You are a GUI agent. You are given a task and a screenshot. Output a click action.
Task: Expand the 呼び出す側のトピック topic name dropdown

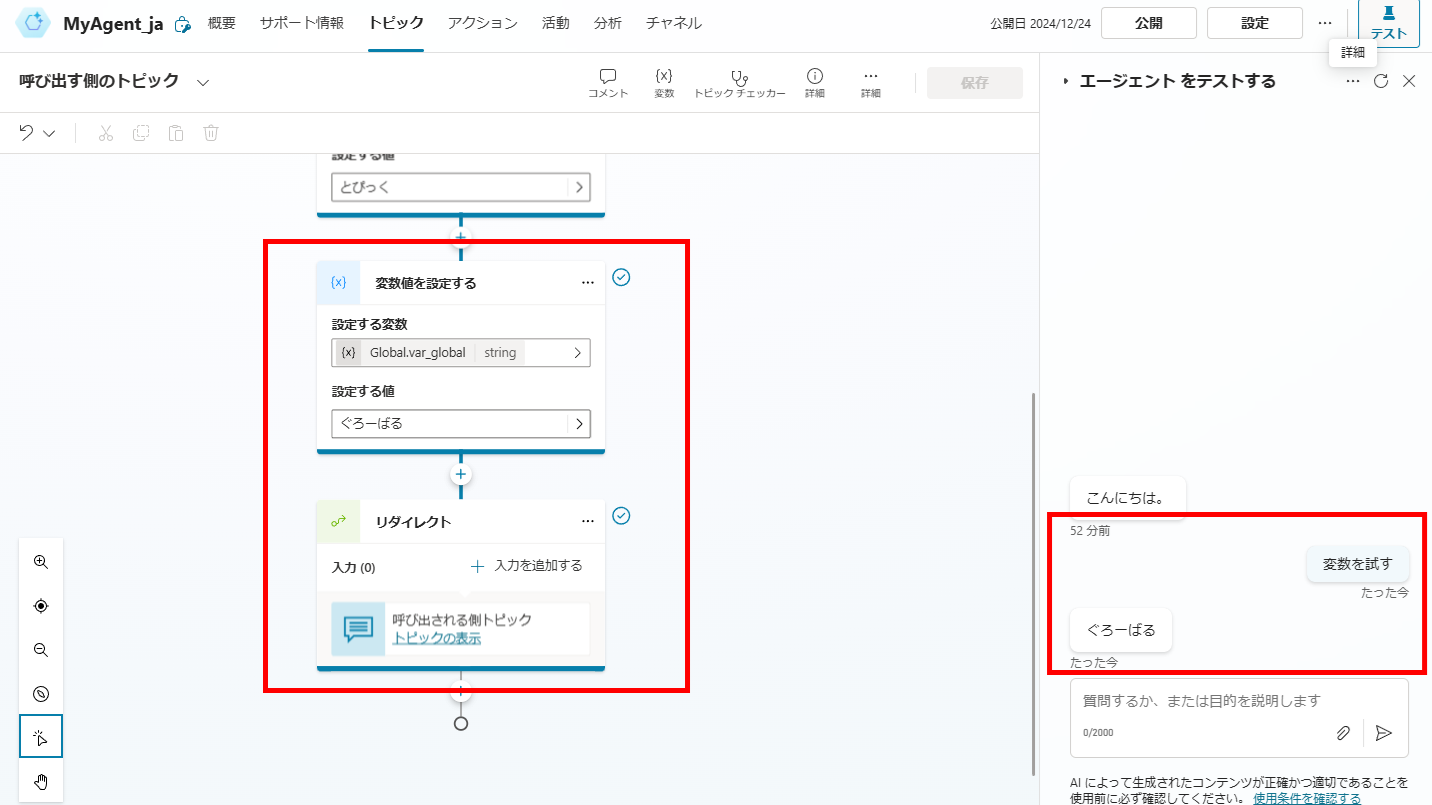click(x=203, y=82)
